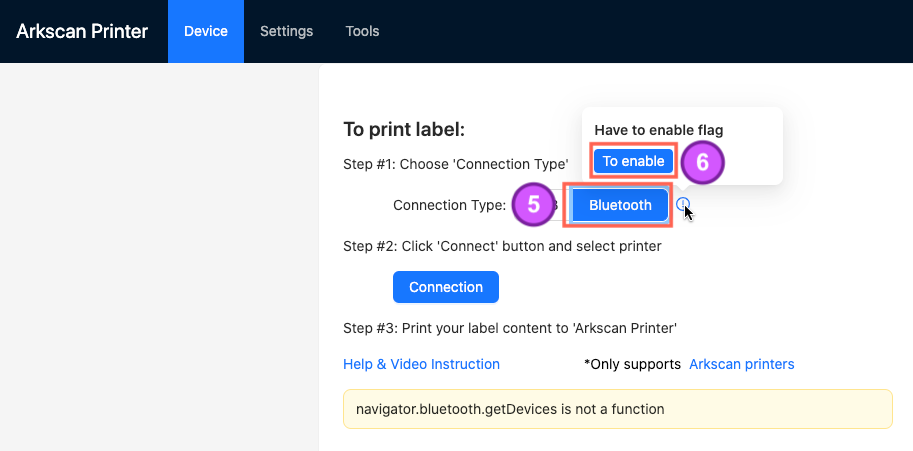Click the Step #2 instruction text
The height and width of the screenshot is (451, 913).
tap(502, 246)
